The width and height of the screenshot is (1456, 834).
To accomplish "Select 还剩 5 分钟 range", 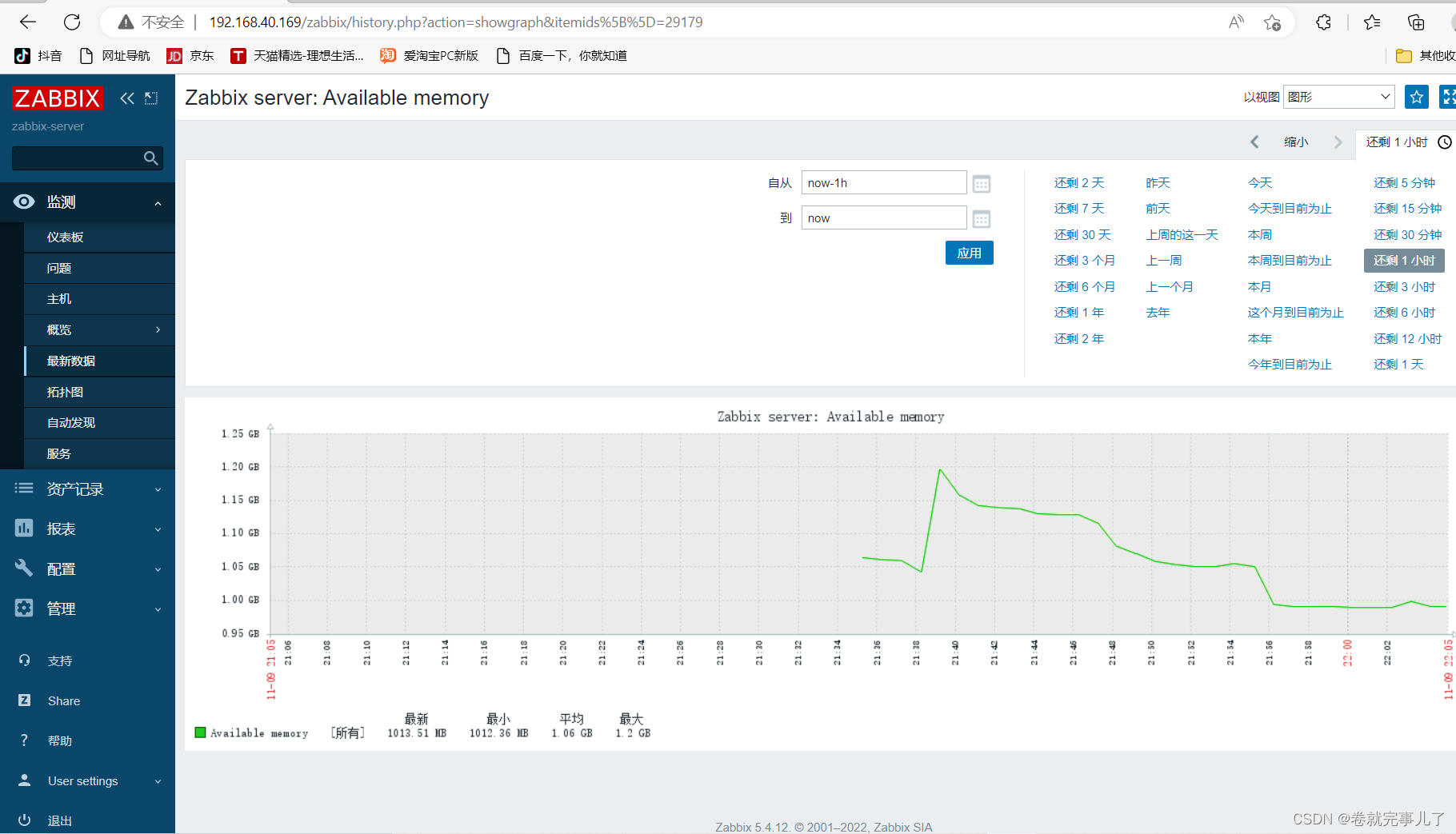I will click(1405, 183).
